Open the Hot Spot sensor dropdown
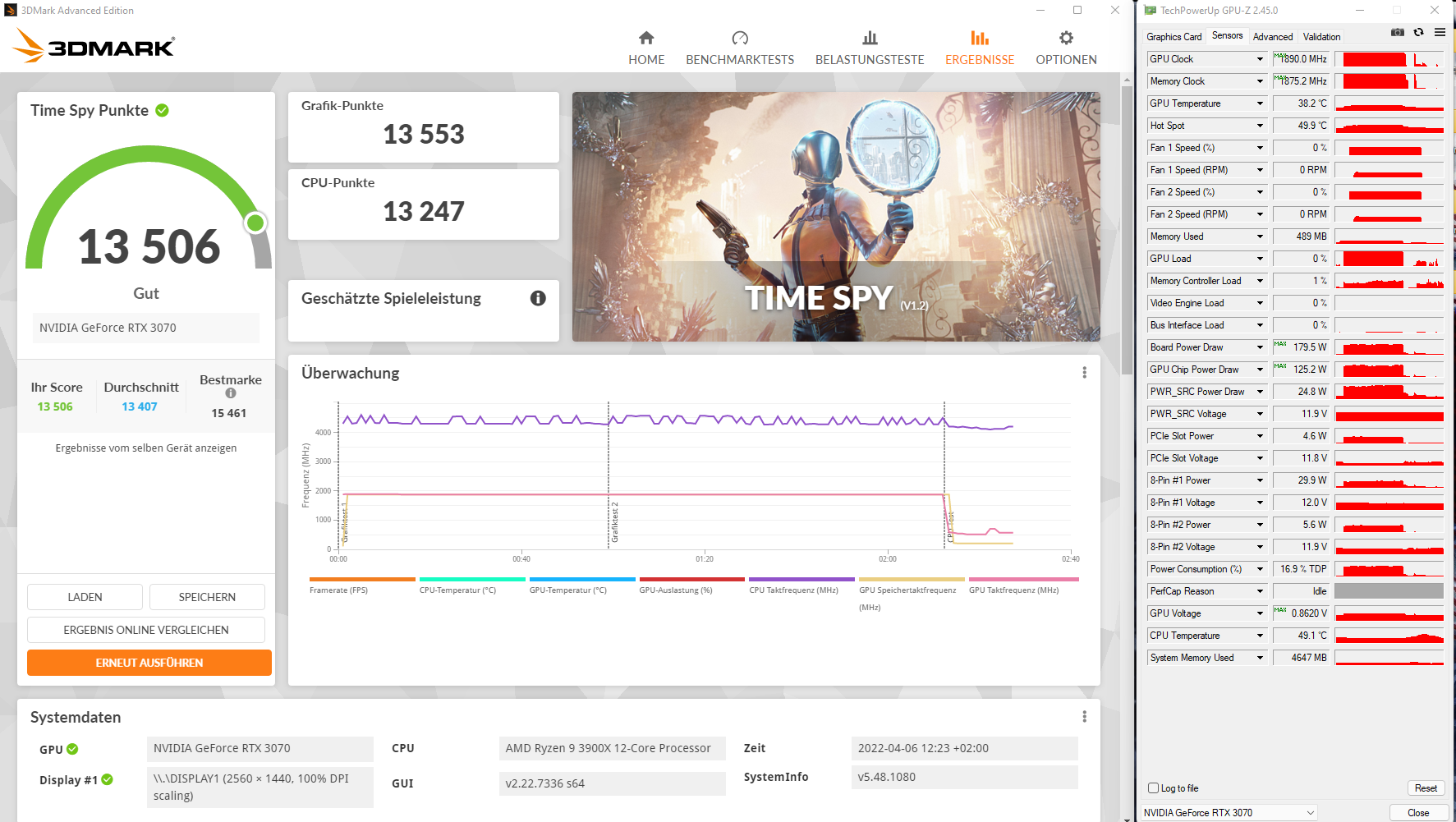 click(x=1260, y=126)
